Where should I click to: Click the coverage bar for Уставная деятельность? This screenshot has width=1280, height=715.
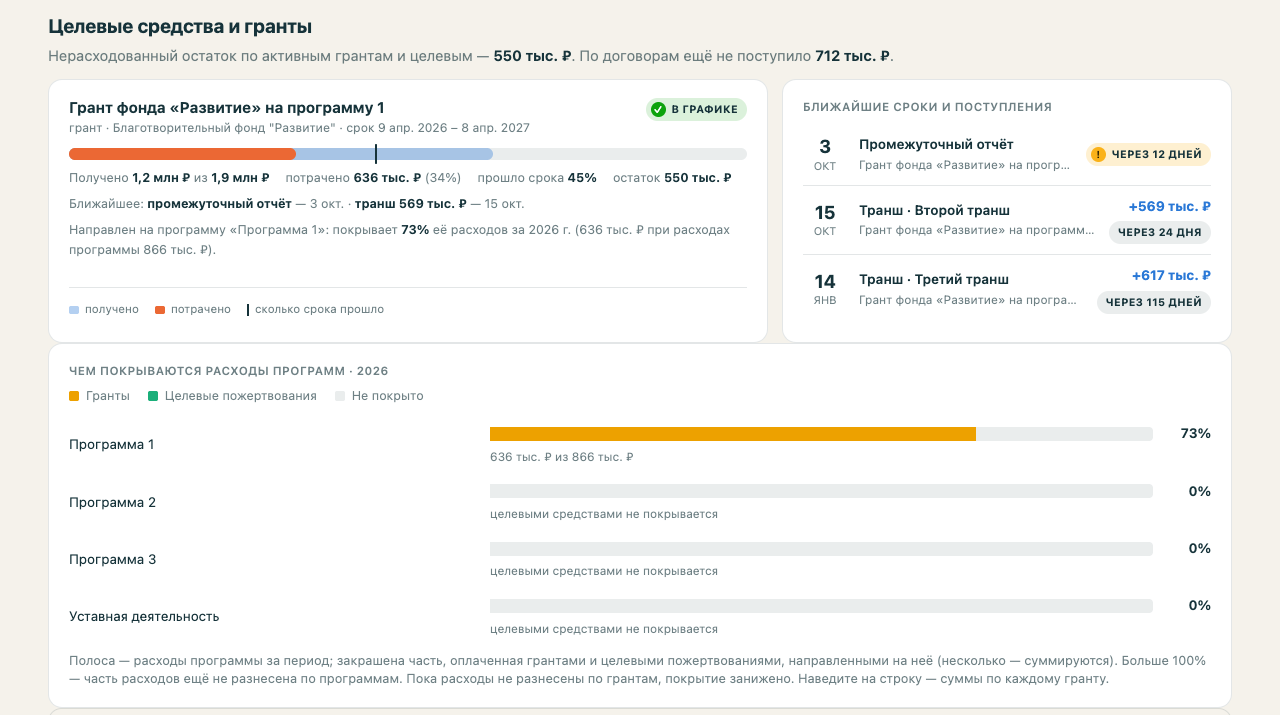click(x=821, y=605)
